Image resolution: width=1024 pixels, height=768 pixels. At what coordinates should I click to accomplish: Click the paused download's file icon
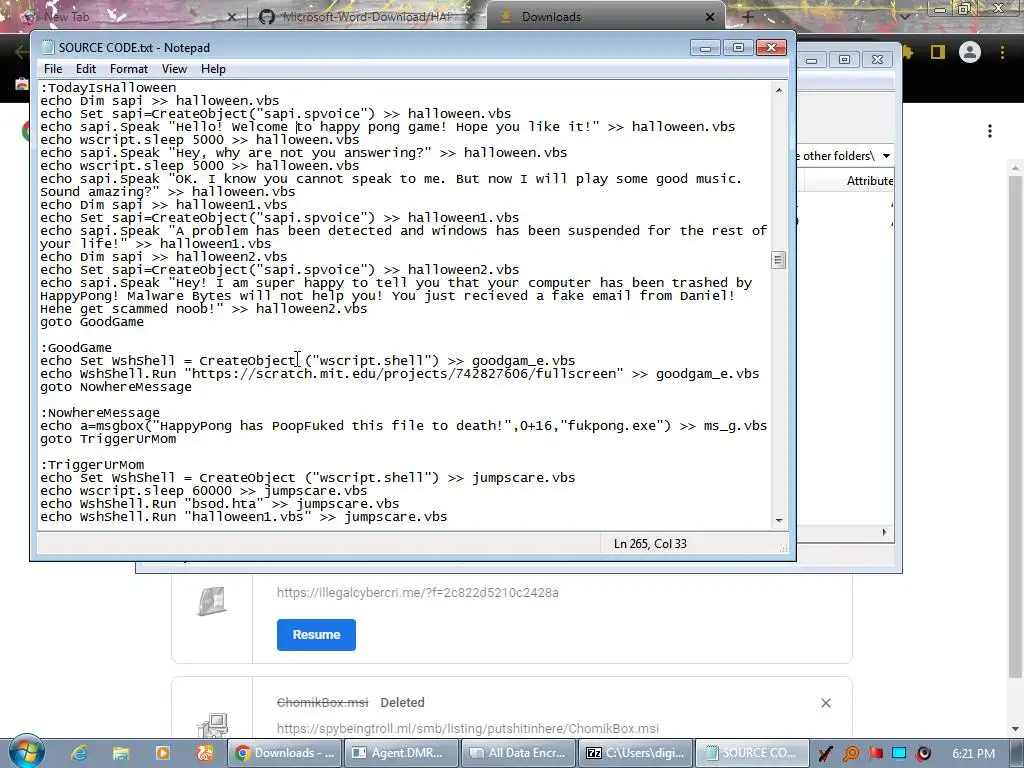[x=212, y=601]
